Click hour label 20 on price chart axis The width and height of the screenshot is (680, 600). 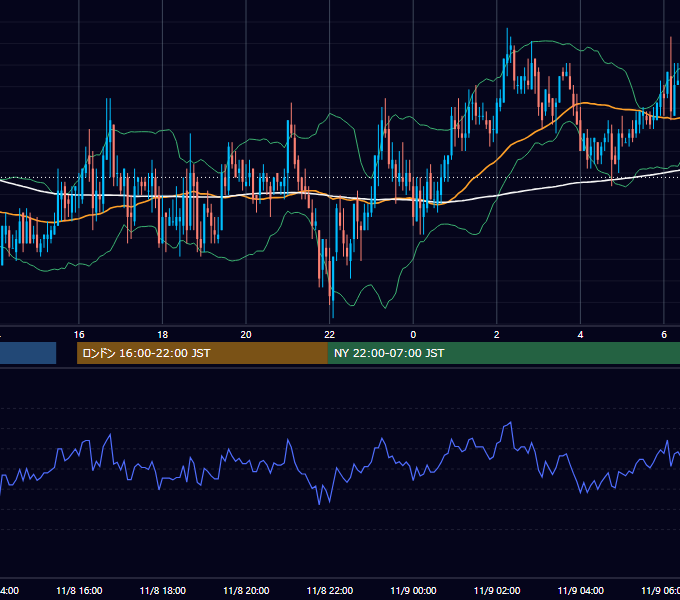click(x=246, y=334)
